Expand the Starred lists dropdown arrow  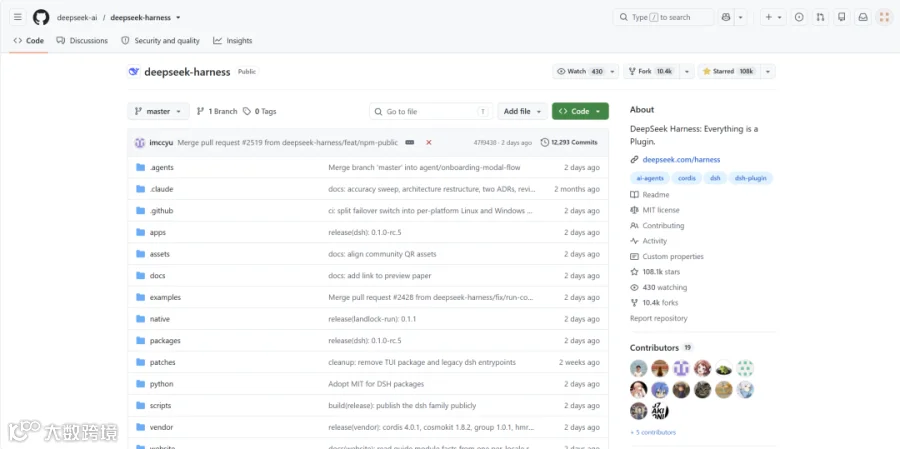(768, 72)
